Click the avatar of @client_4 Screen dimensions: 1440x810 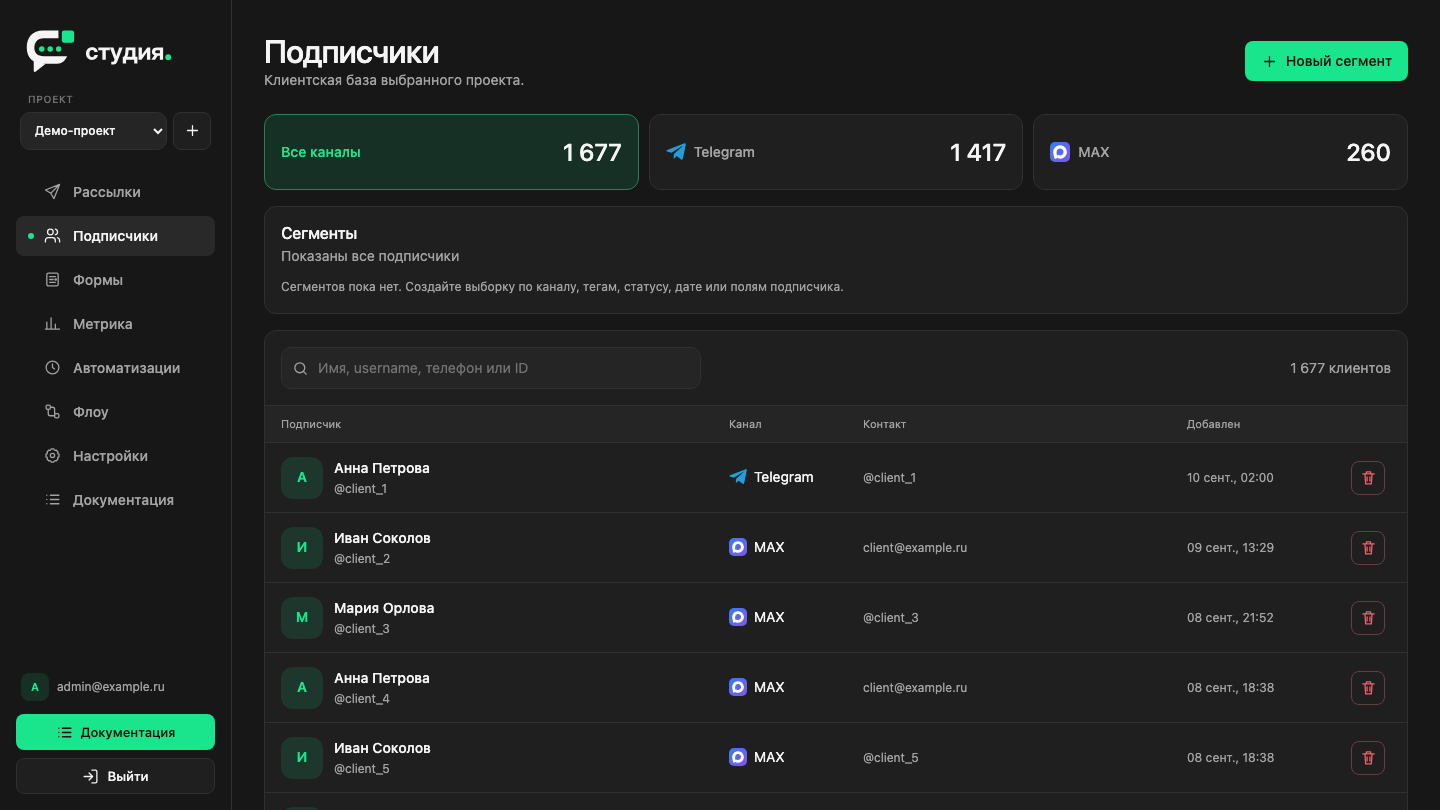(x=302, y=688)
